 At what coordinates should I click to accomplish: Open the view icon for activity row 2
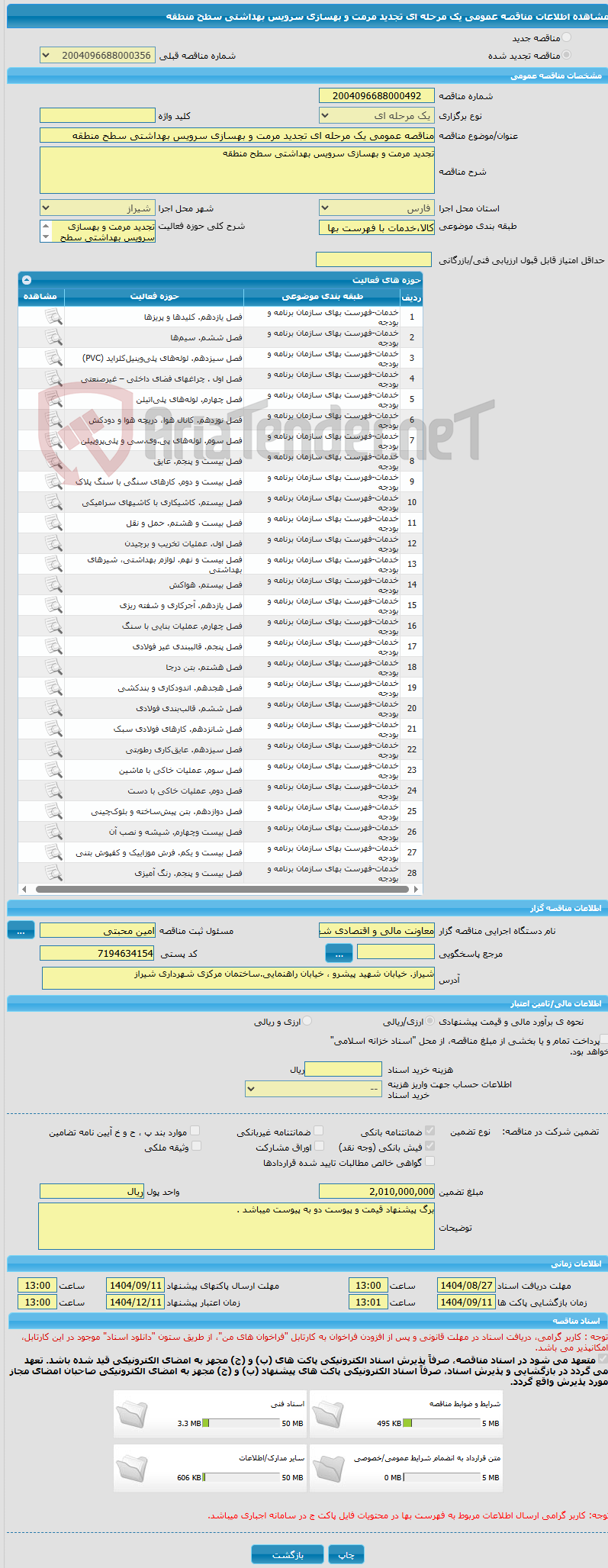point(53,337)
